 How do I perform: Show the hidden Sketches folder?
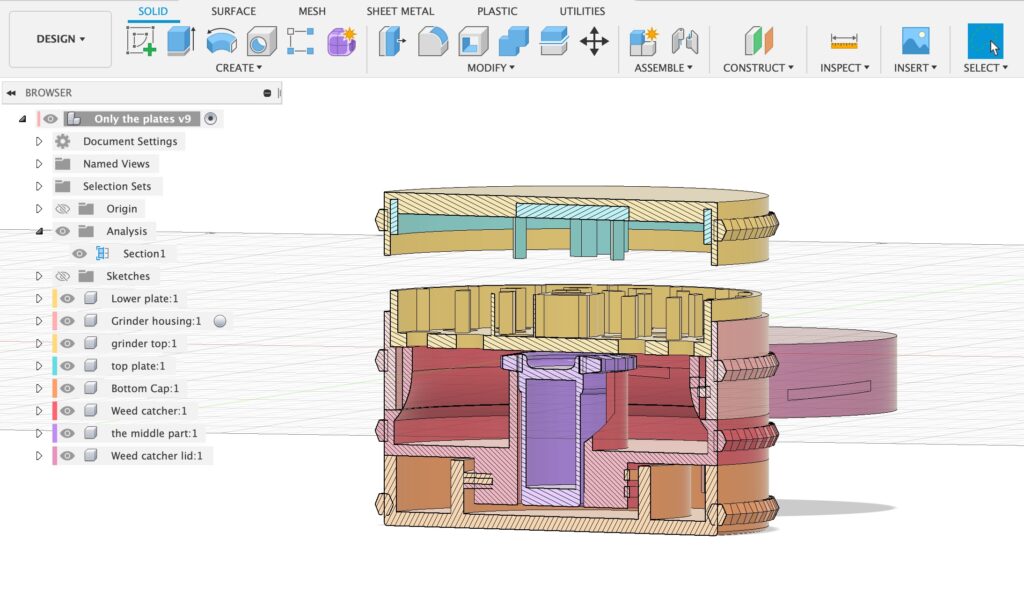coord(62,276)
